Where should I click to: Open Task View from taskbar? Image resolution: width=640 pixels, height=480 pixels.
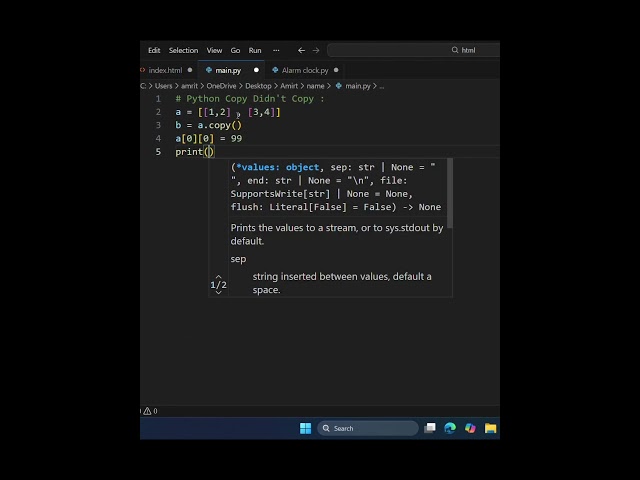(x=430, y=428)
